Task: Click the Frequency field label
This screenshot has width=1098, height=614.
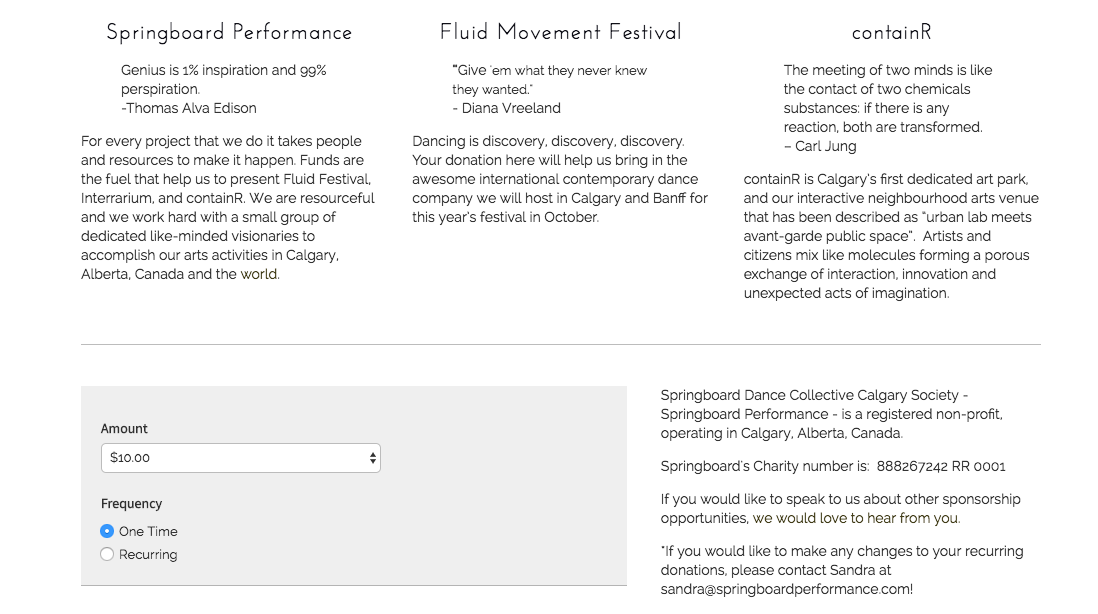Action: 131,503
